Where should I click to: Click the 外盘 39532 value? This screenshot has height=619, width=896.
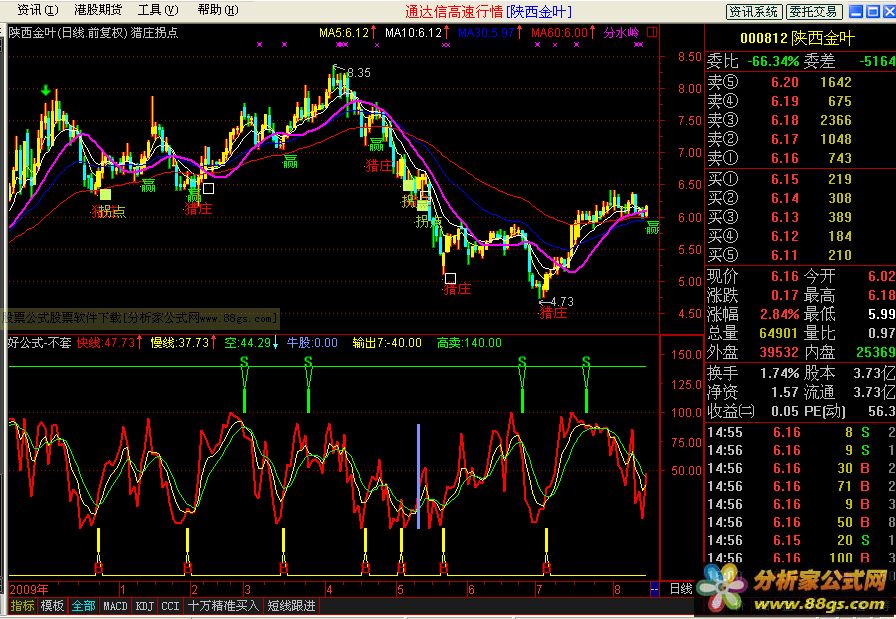coord(779,352)
